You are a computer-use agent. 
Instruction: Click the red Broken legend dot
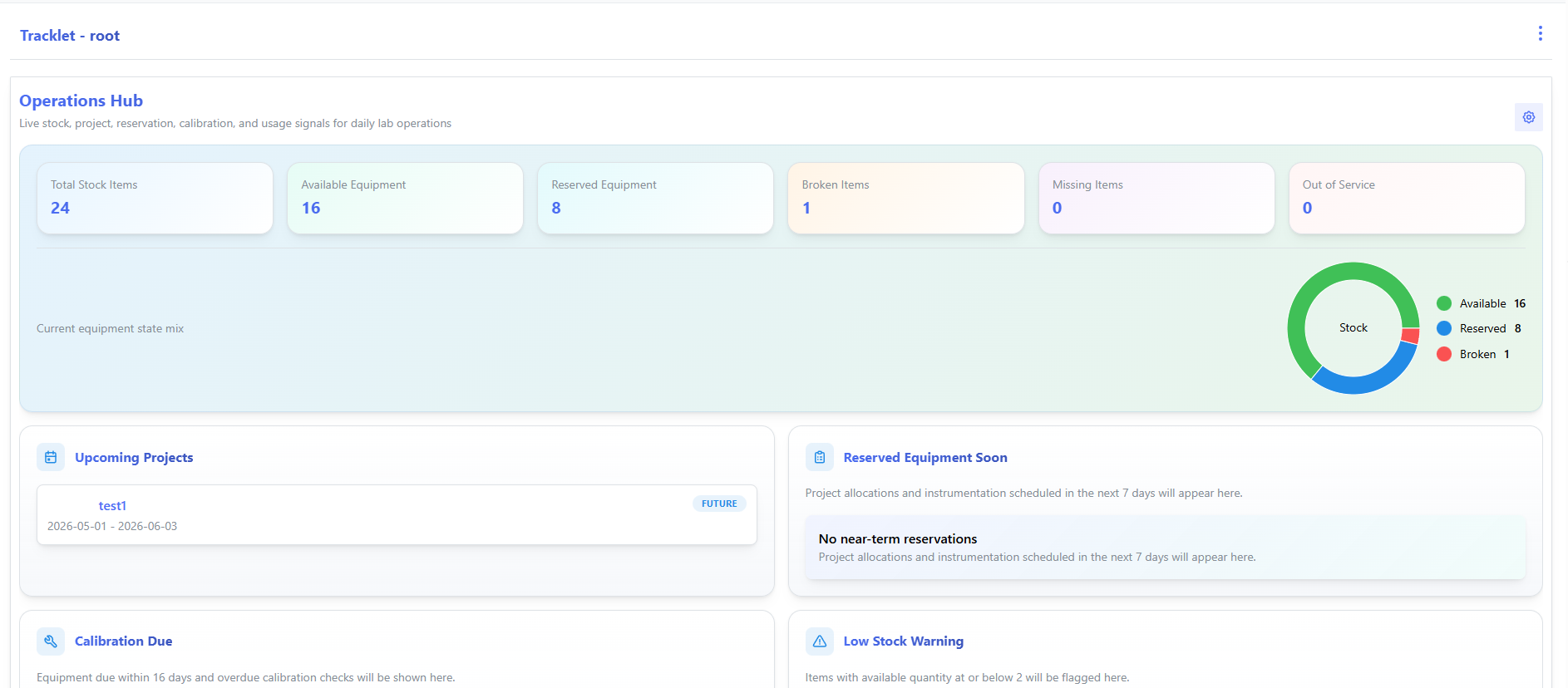[1444, 354]
